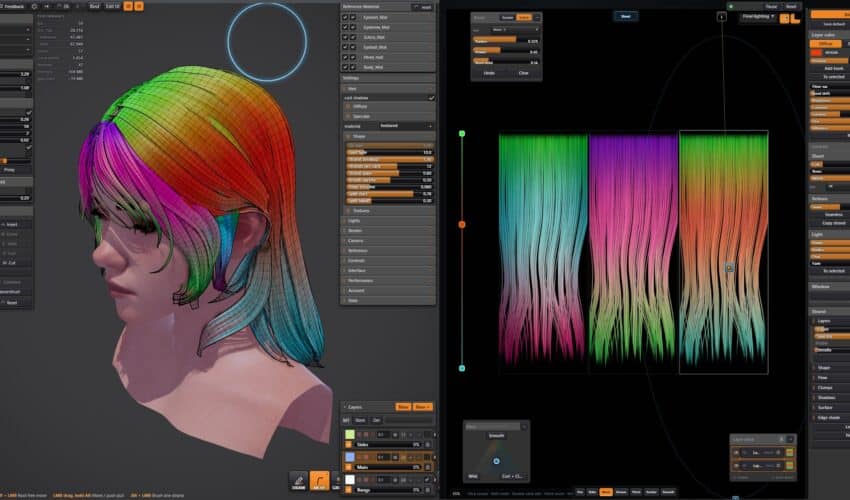Click the Pause button at top right
850x500 pixels.
771,7
